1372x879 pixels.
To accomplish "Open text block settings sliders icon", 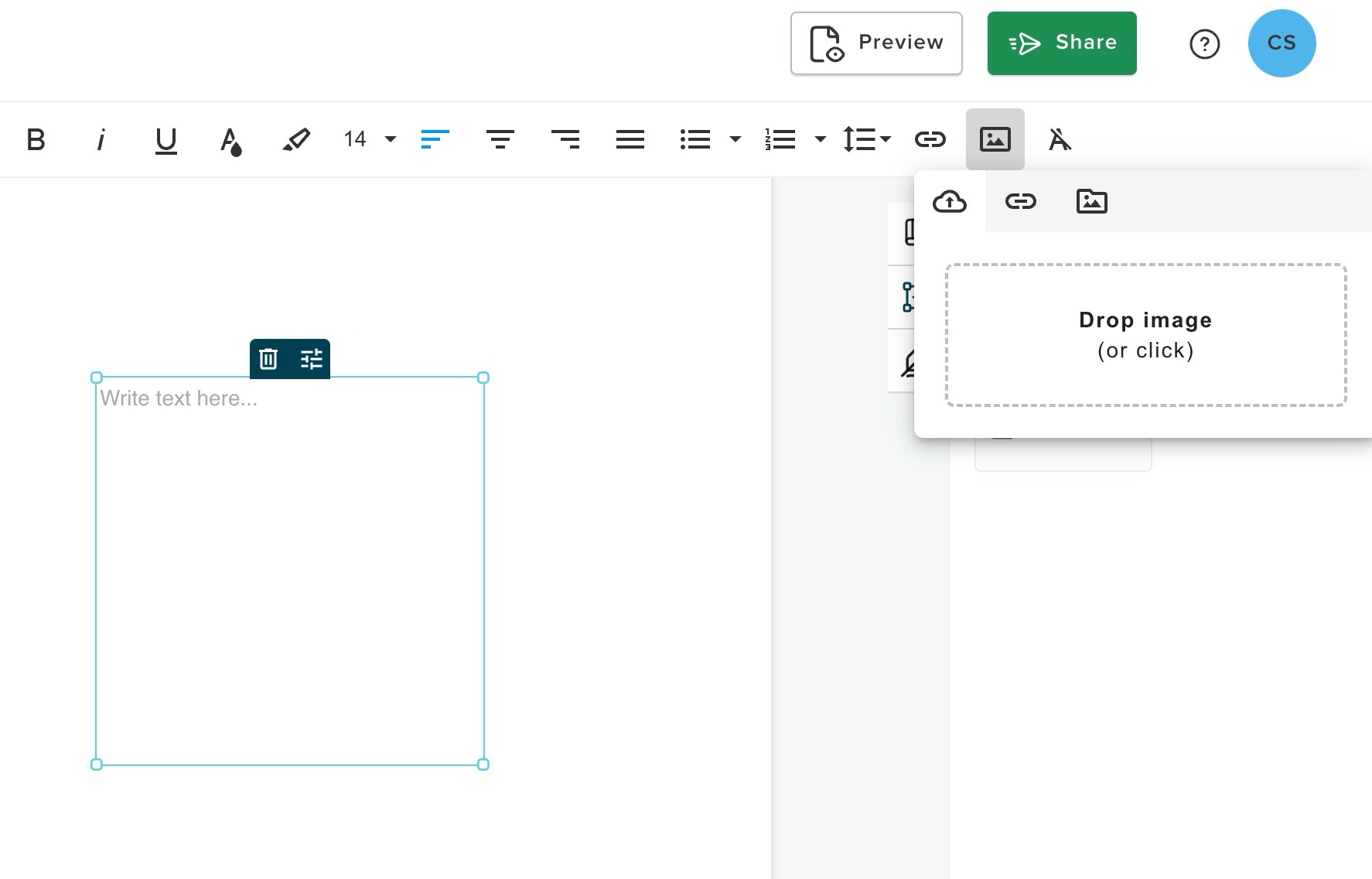I will (x=311, y=359).
